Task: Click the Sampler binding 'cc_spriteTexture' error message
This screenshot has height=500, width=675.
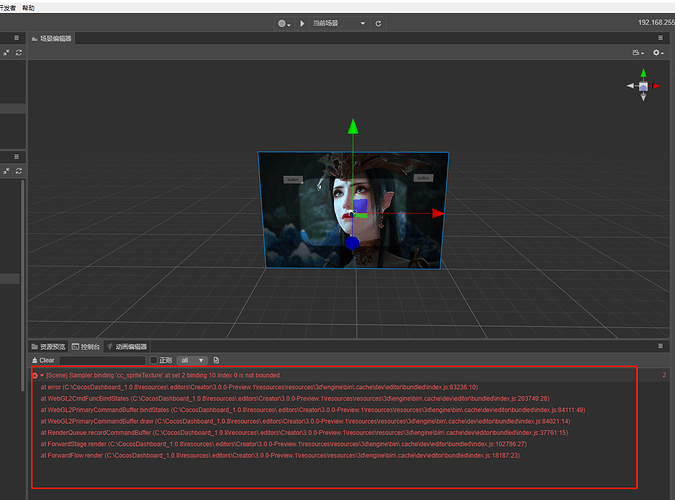Action: [163, 376]
